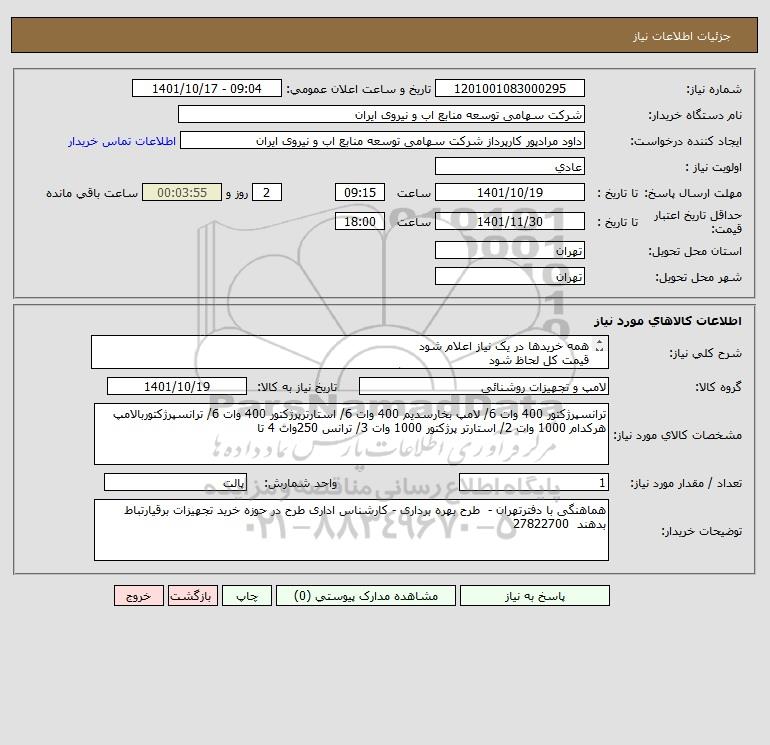Click the validity time field 18:00

point(360,221)
